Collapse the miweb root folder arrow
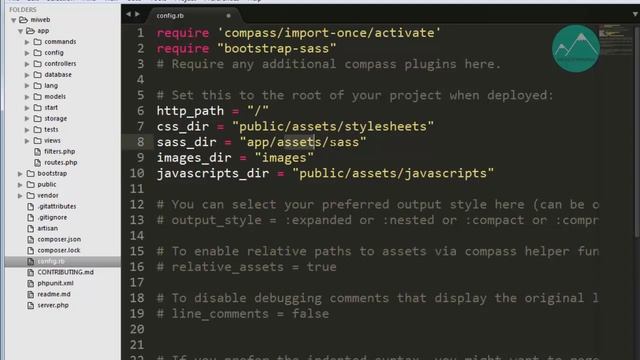640x360 pixels. [13, 20]
